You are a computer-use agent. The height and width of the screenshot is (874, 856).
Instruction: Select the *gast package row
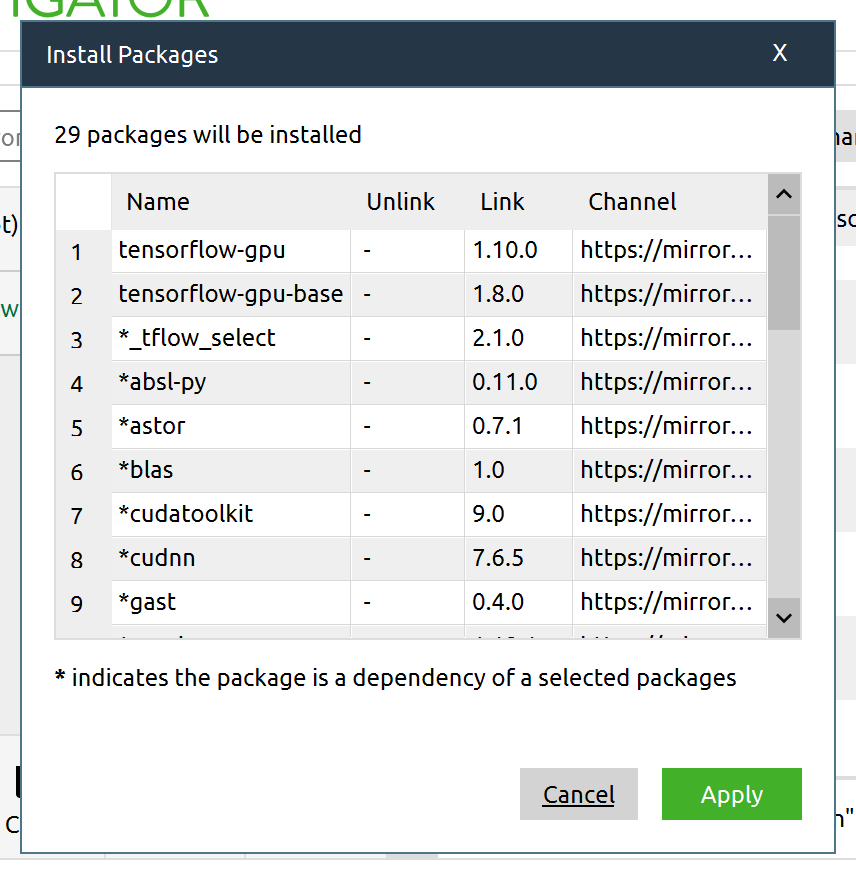147,602
